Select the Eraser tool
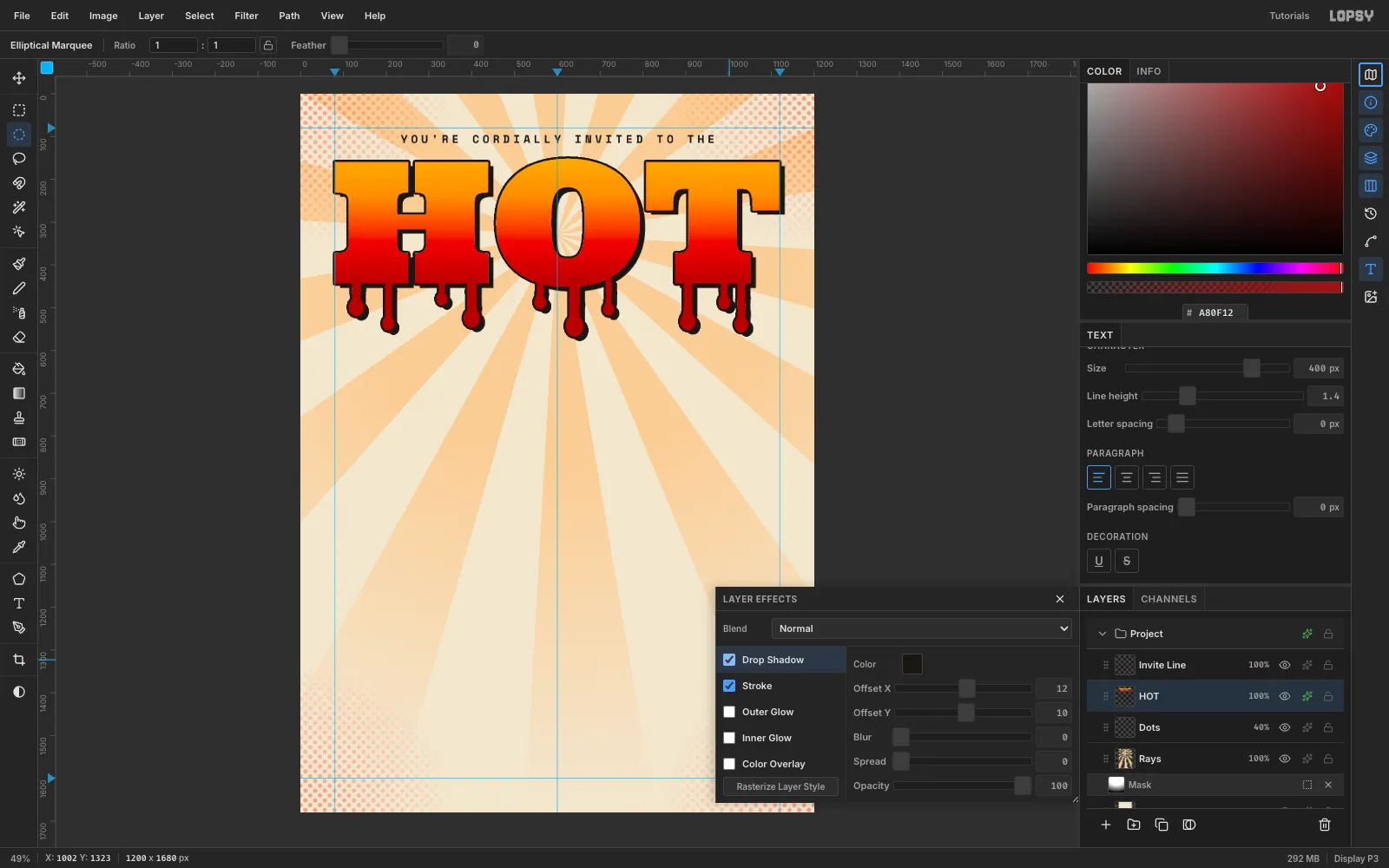 click(x=19, y=337)
